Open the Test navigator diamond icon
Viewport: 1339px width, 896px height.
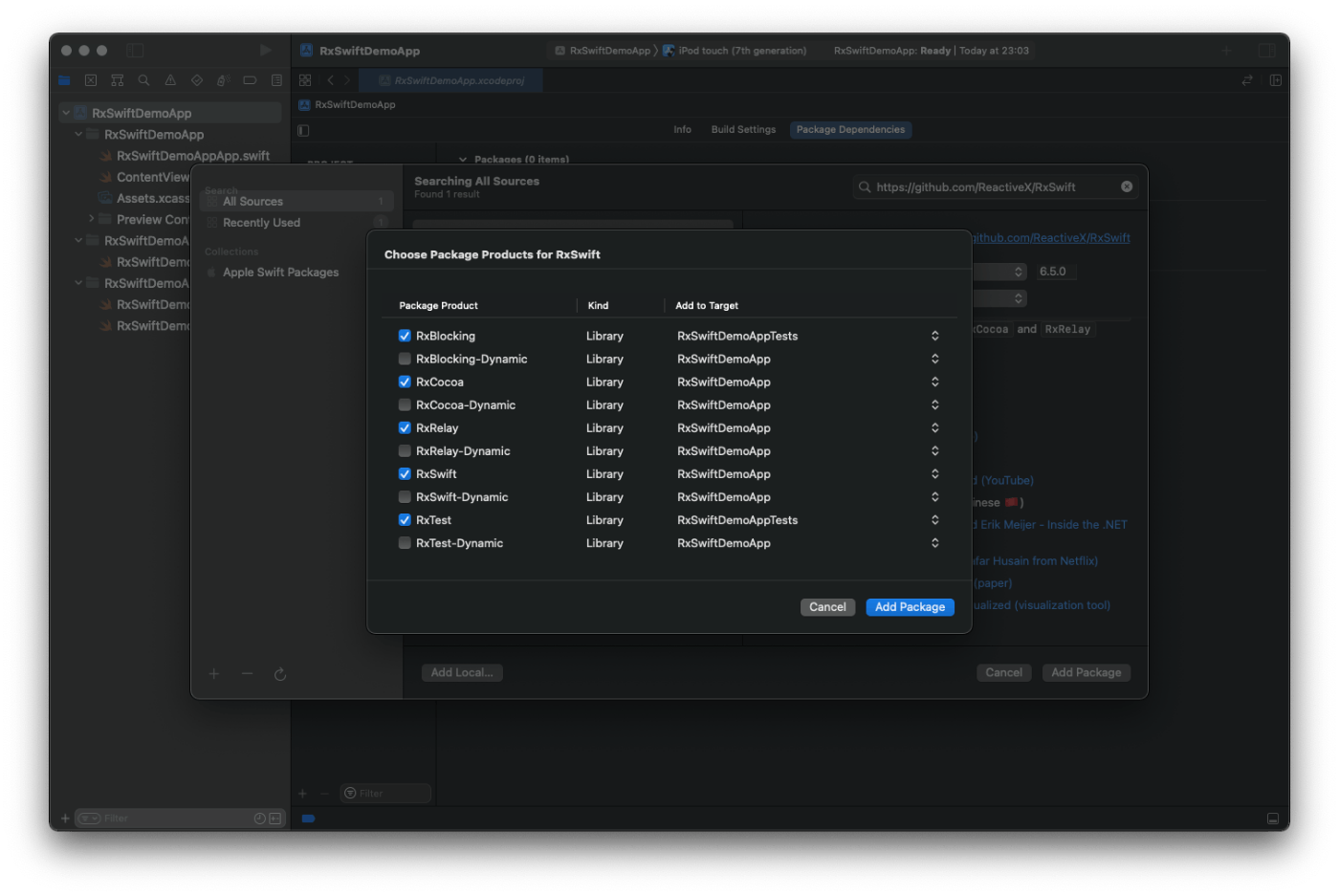tap(197, 81)
